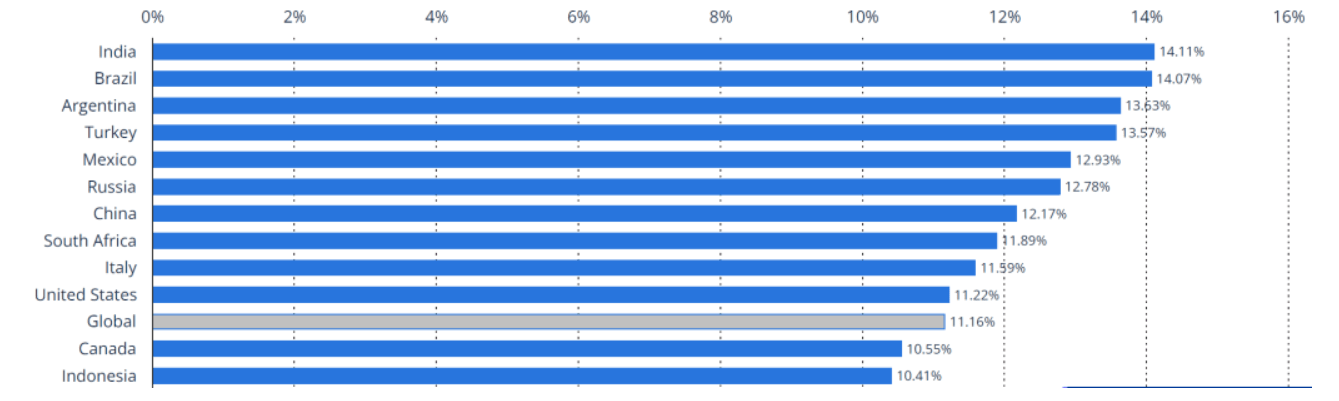Click the 10.55% value label
Image resolution: width=1339 pixels, height=401 pixels.
929,349
